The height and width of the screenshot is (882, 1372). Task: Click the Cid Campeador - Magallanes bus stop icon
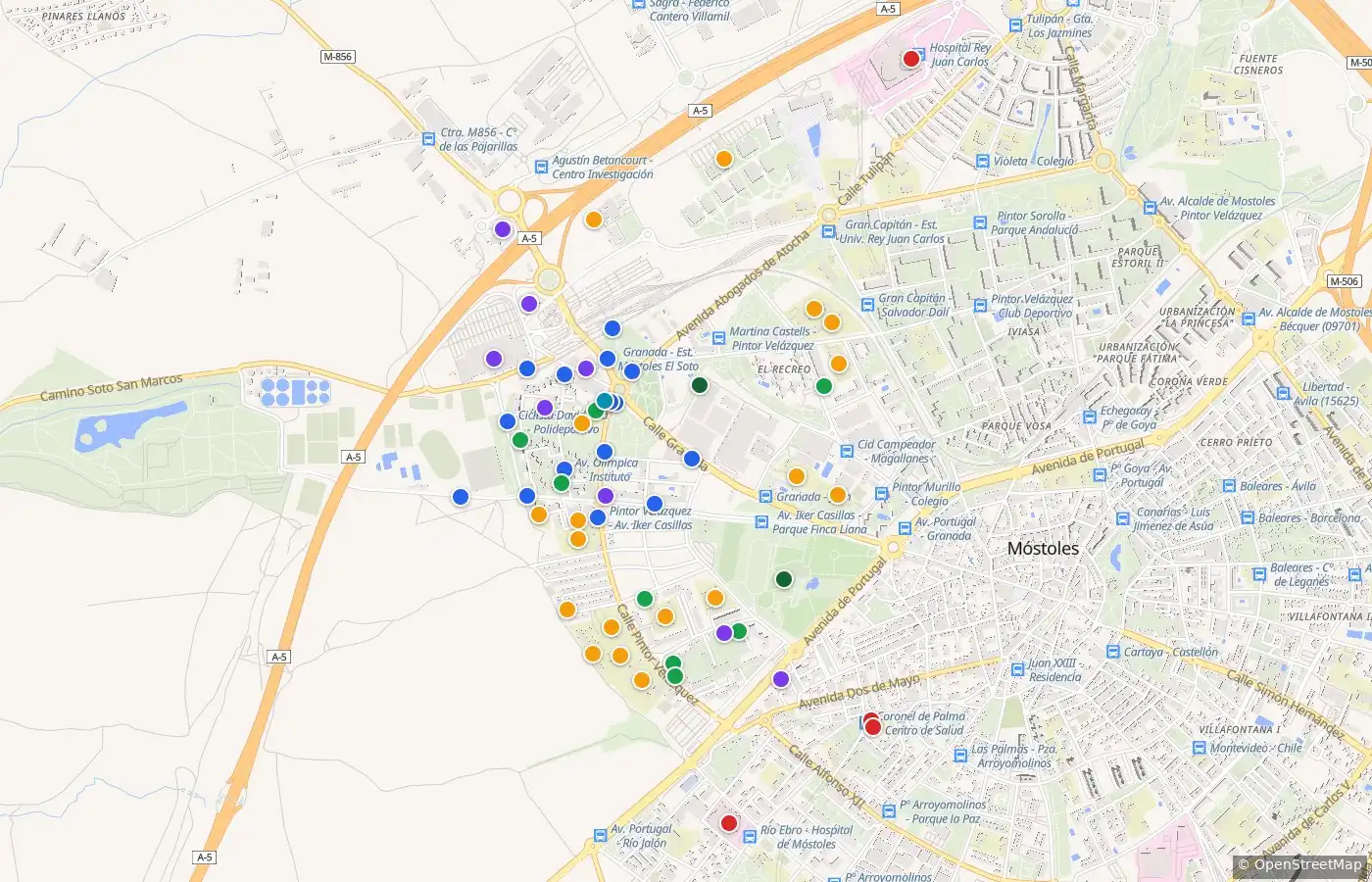click(x=847, y=451)
